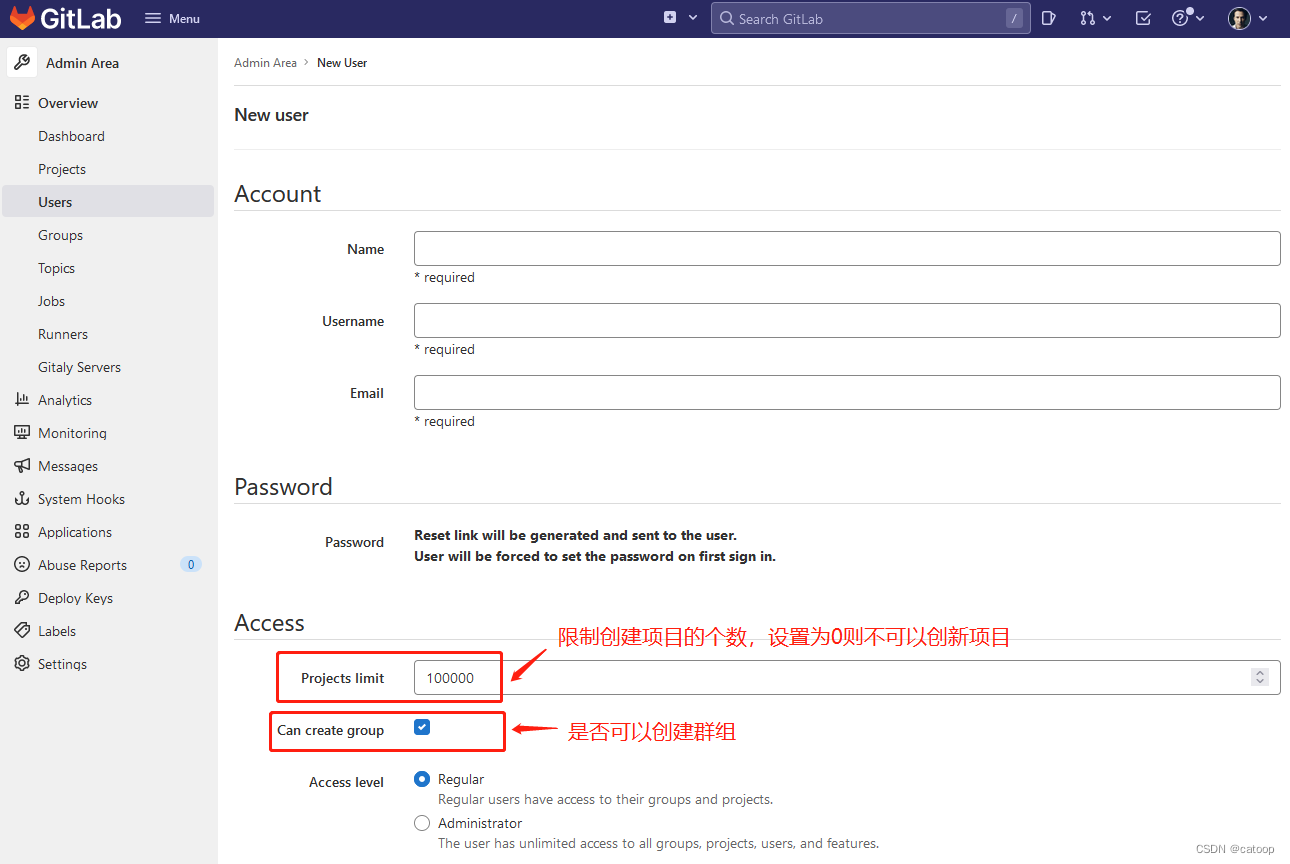The width and height of the screenshot is (1290, 864).
Task: Open Groups in the sidebar
Action: [60, 235]
